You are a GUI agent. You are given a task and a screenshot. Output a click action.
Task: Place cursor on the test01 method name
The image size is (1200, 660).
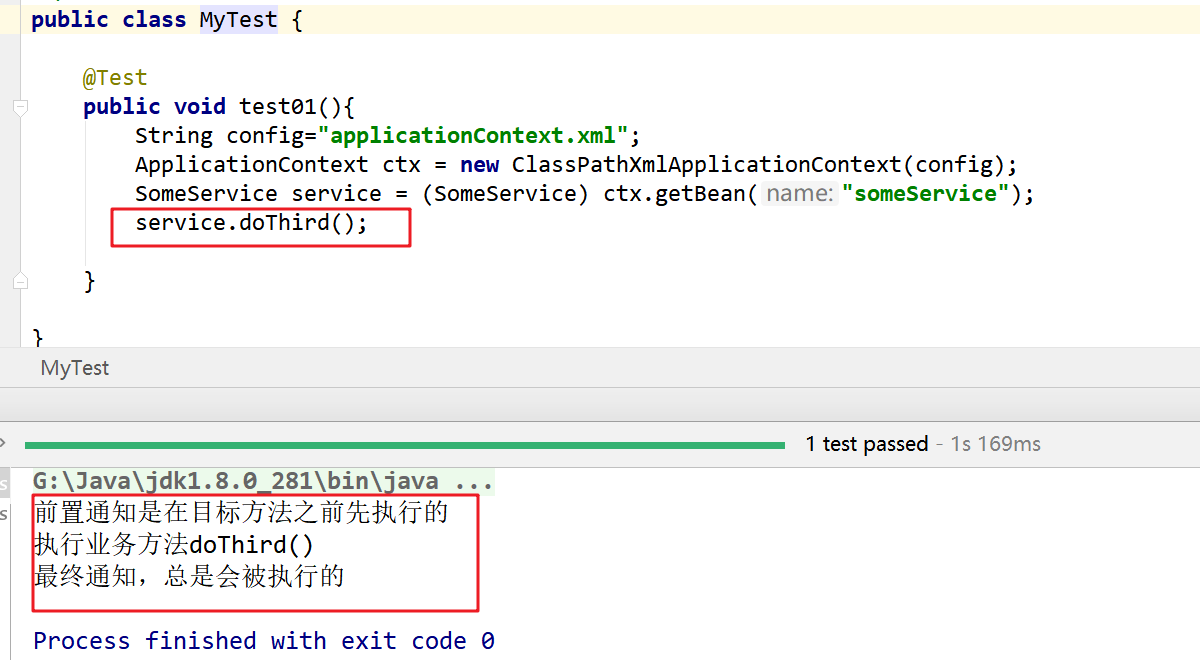pos(278,107)
